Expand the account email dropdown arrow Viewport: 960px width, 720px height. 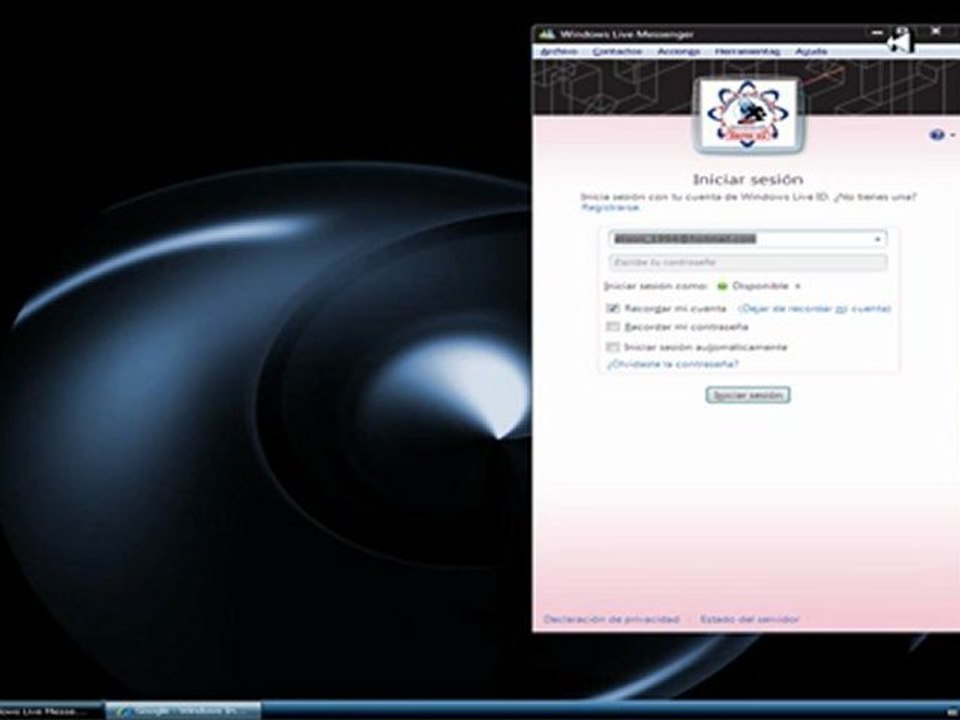pos(877,239)
